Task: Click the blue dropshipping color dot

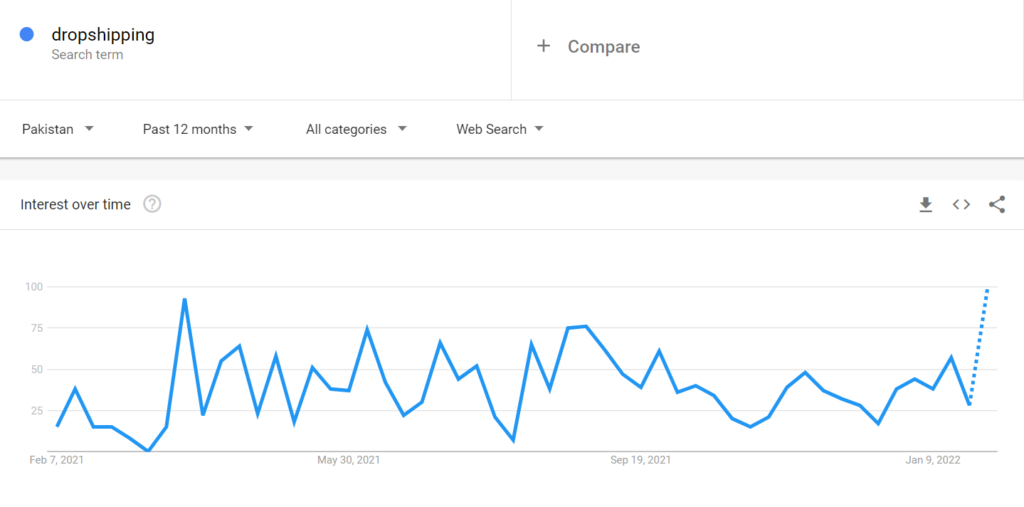Action: [x=27, y=34]
